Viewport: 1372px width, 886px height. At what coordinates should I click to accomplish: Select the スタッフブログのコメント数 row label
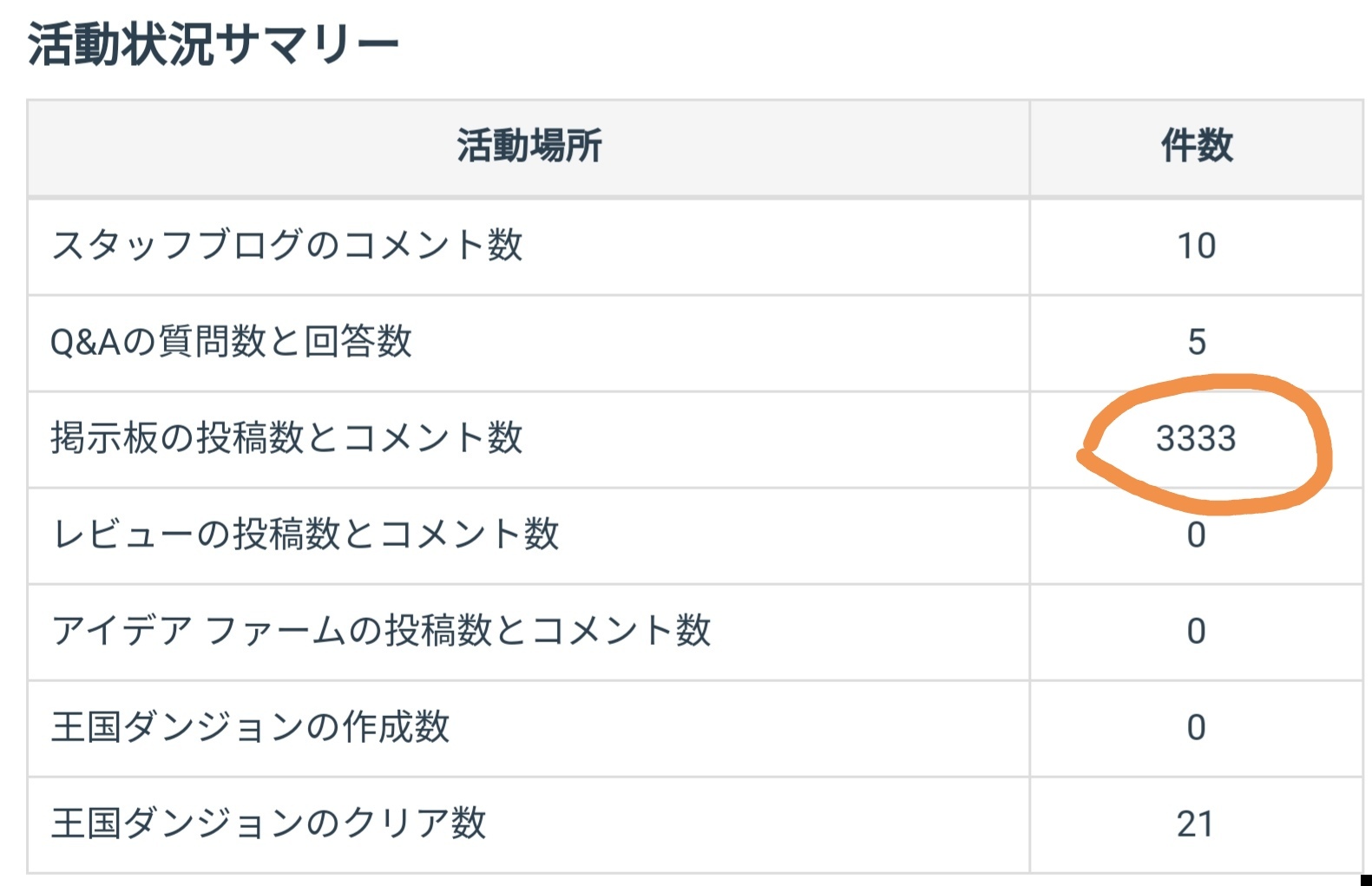pyautogui.click(x=286, y=246)
